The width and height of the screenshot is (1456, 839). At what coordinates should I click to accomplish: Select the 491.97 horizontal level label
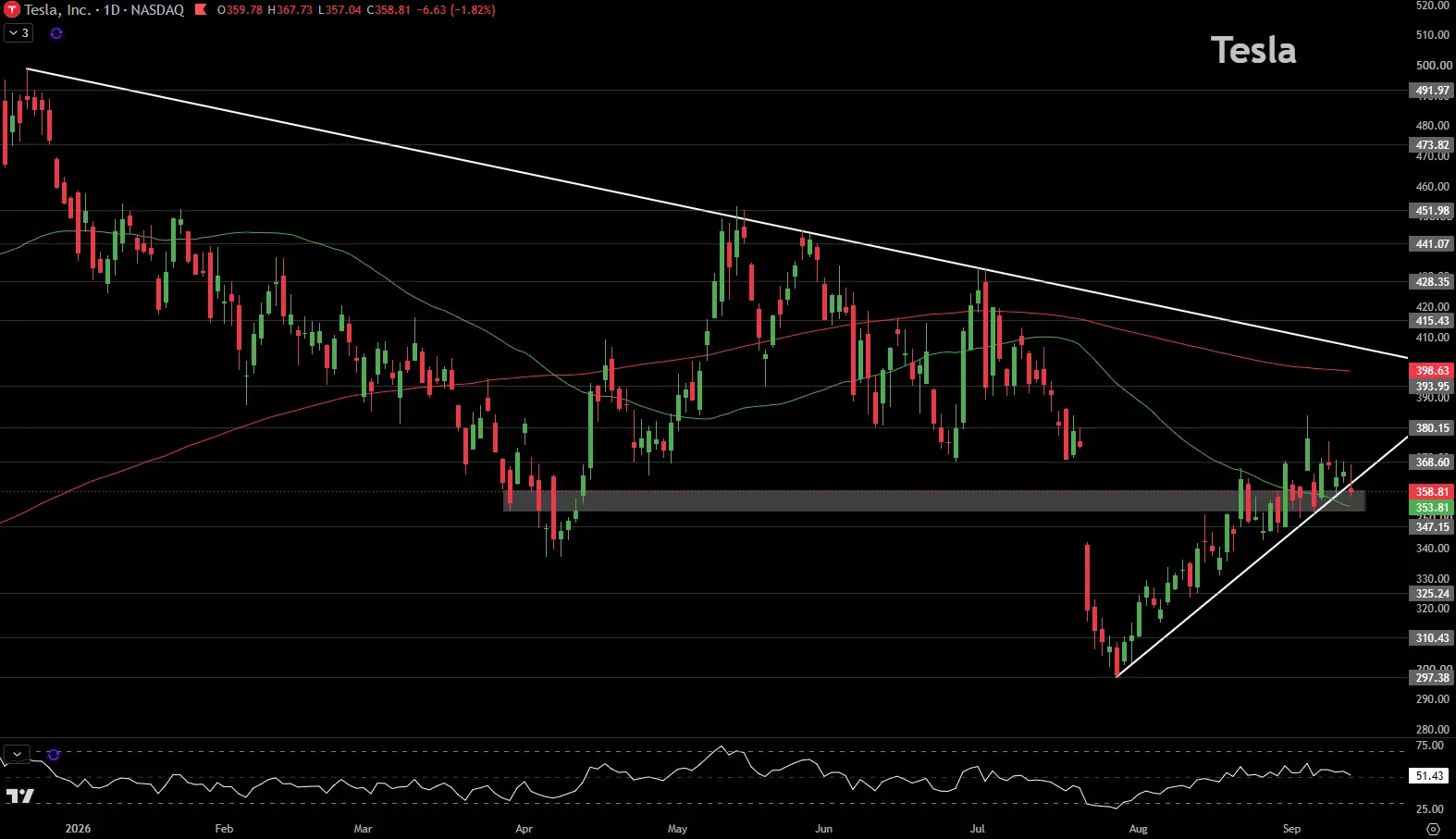pyautogui.click(x=1432, y=91)
